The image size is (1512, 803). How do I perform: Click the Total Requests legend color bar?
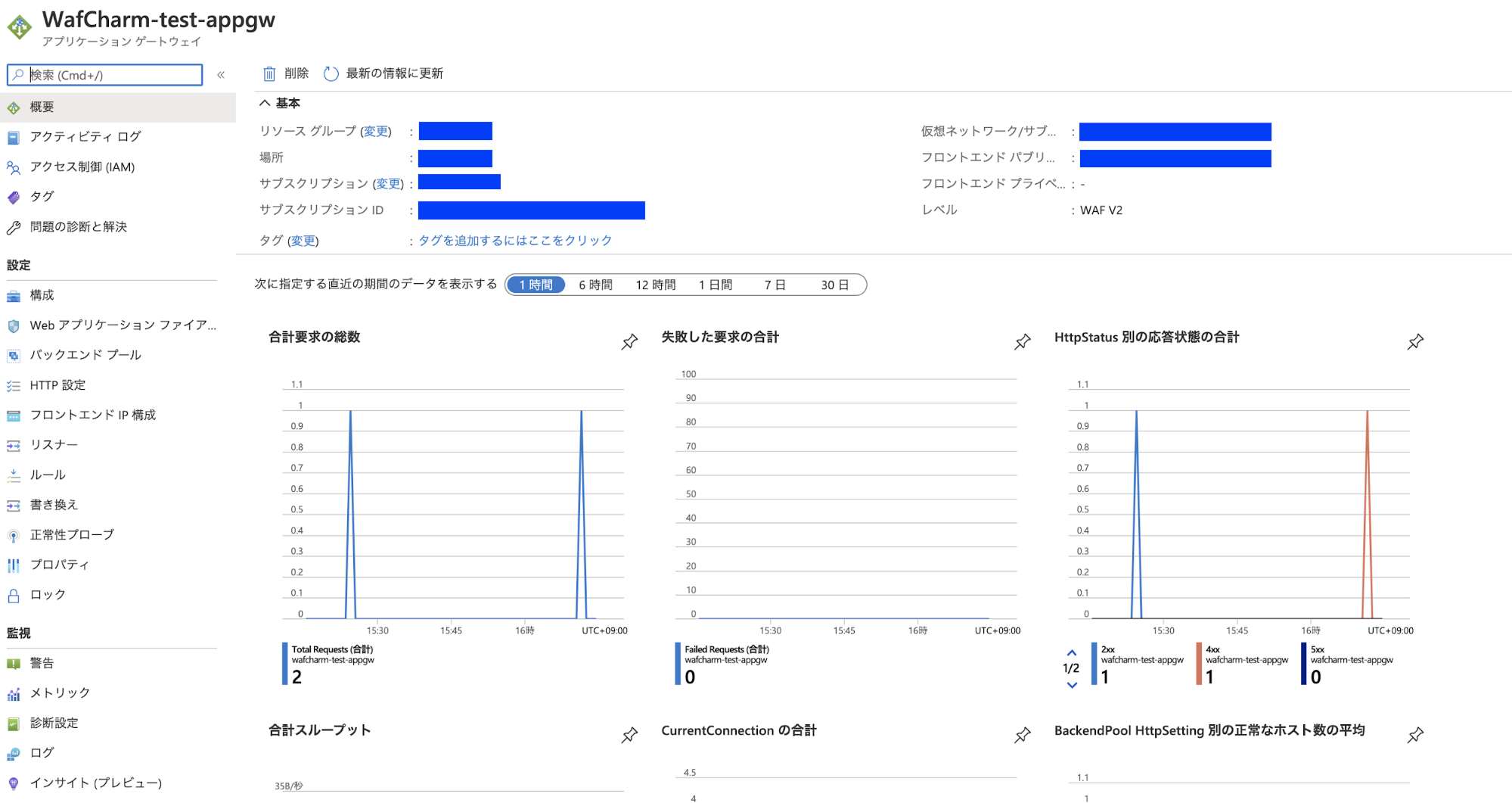[x=285, y=664]
